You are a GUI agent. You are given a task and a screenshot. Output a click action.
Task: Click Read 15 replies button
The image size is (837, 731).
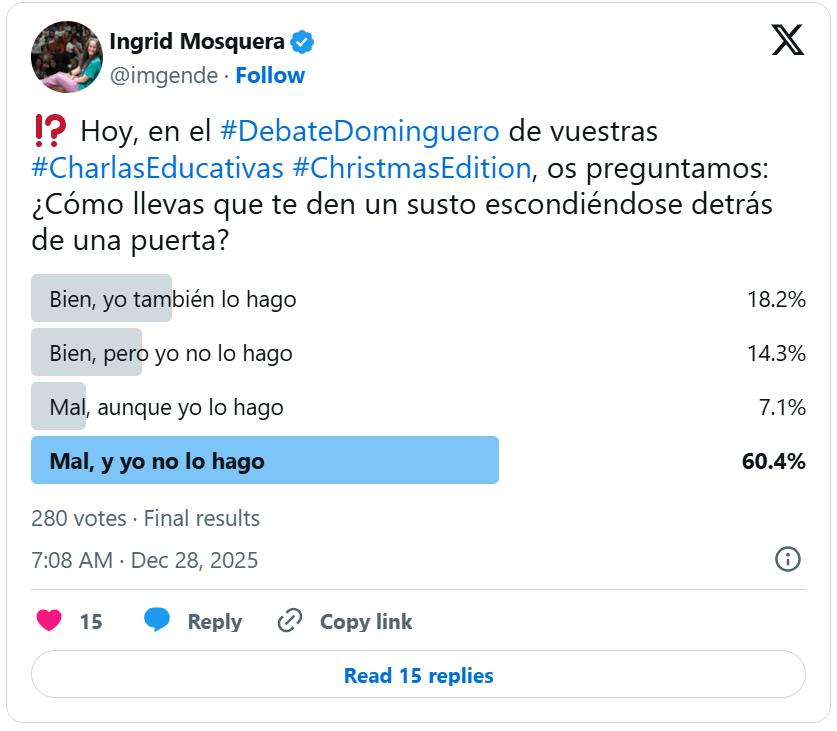click(418, 675)
